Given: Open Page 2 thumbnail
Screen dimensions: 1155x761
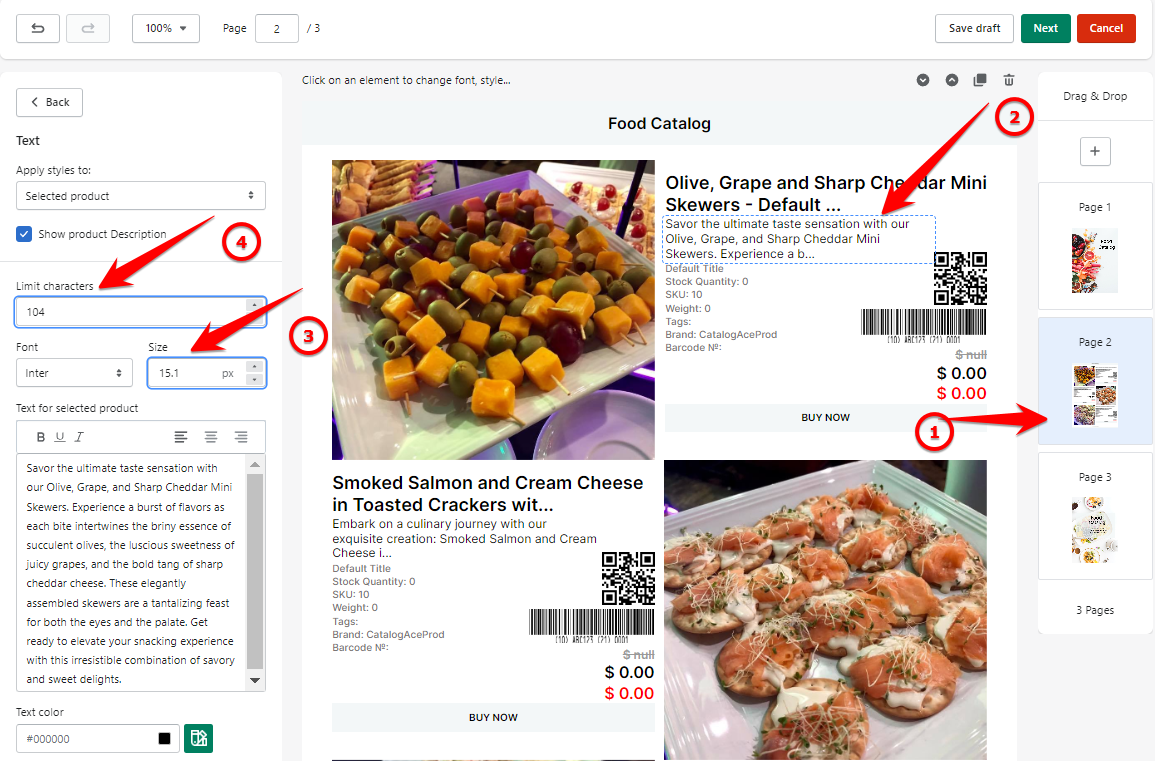Looking at the screenshot, I should click(1095, 396).
